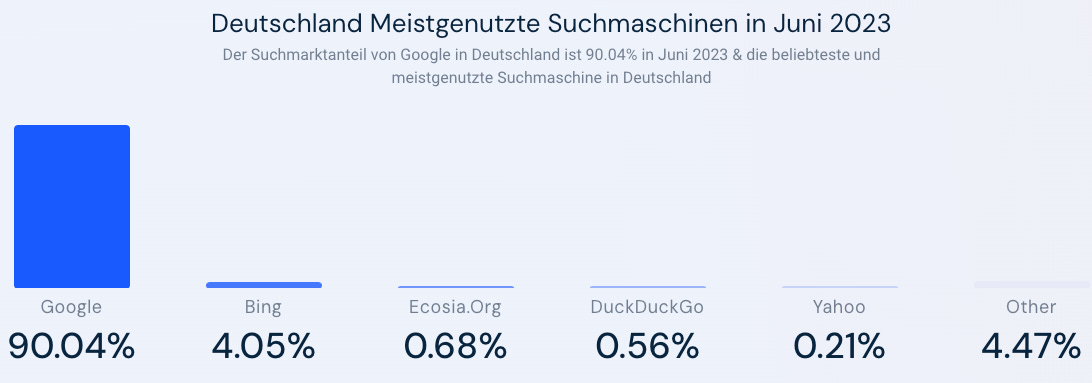
Task: Click the subtitle about Google market share
Action: coord(551,66)
